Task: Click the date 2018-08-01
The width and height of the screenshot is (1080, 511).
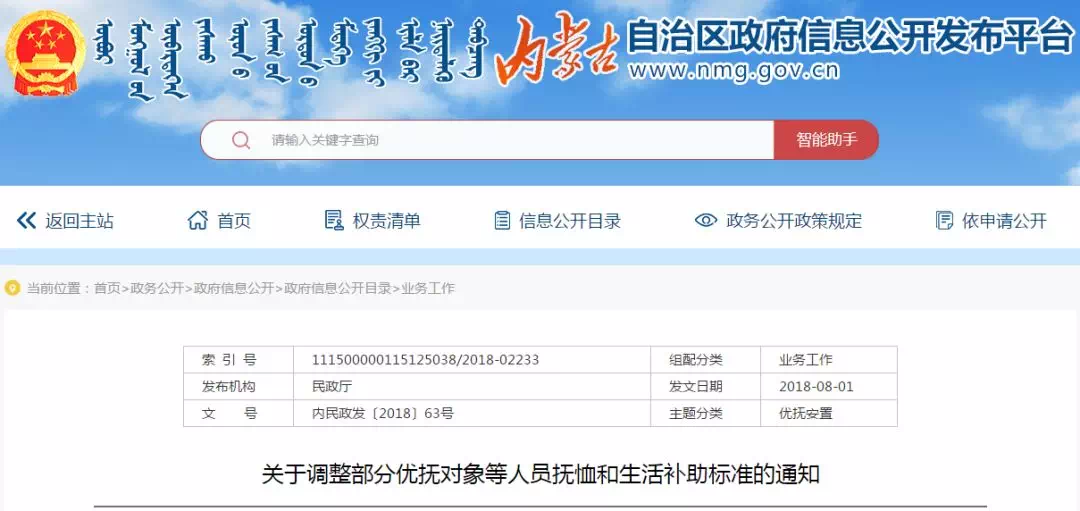Action: (x=816, y=386)
